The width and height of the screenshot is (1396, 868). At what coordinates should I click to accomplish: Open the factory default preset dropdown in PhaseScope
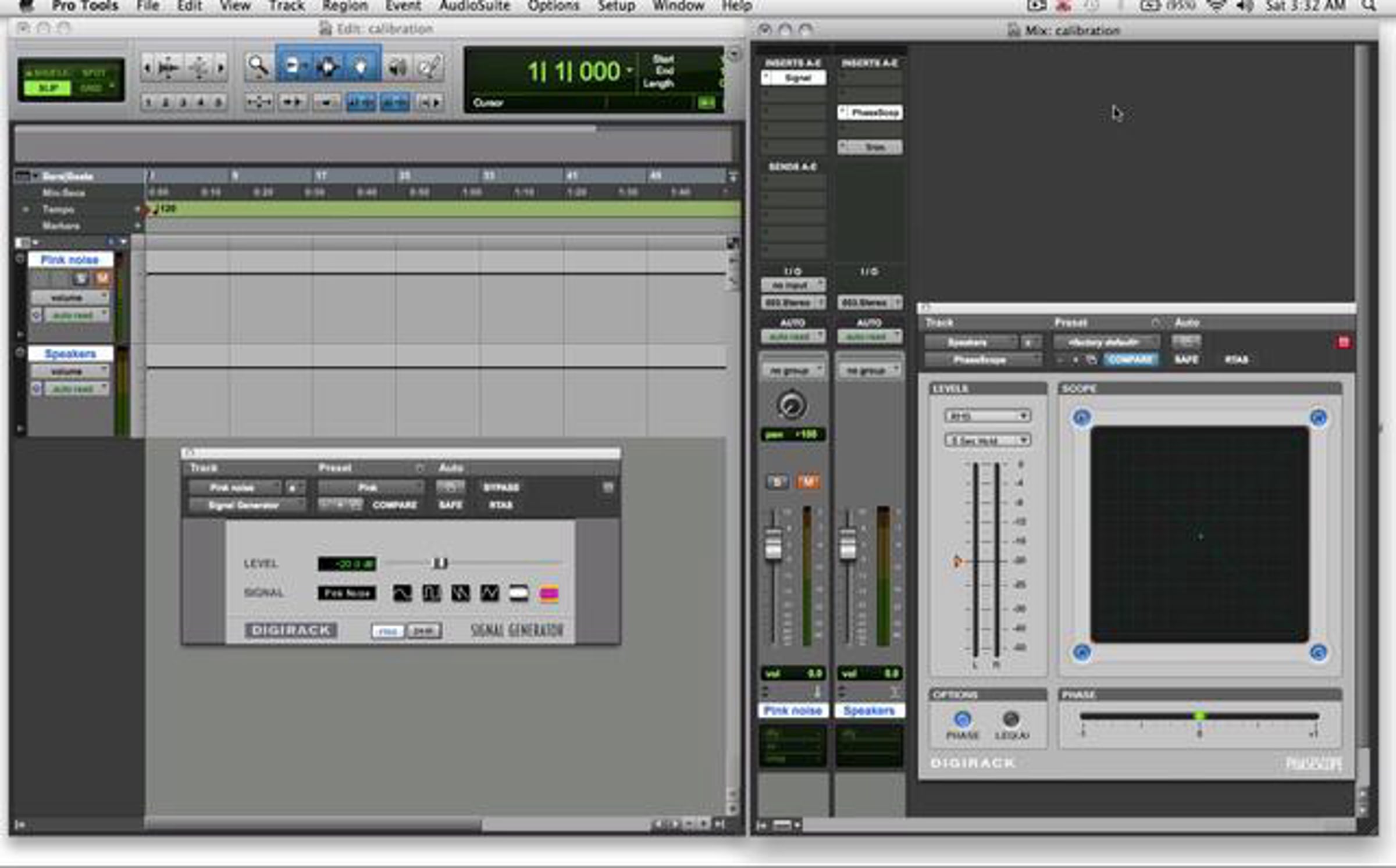point(1106,342)
